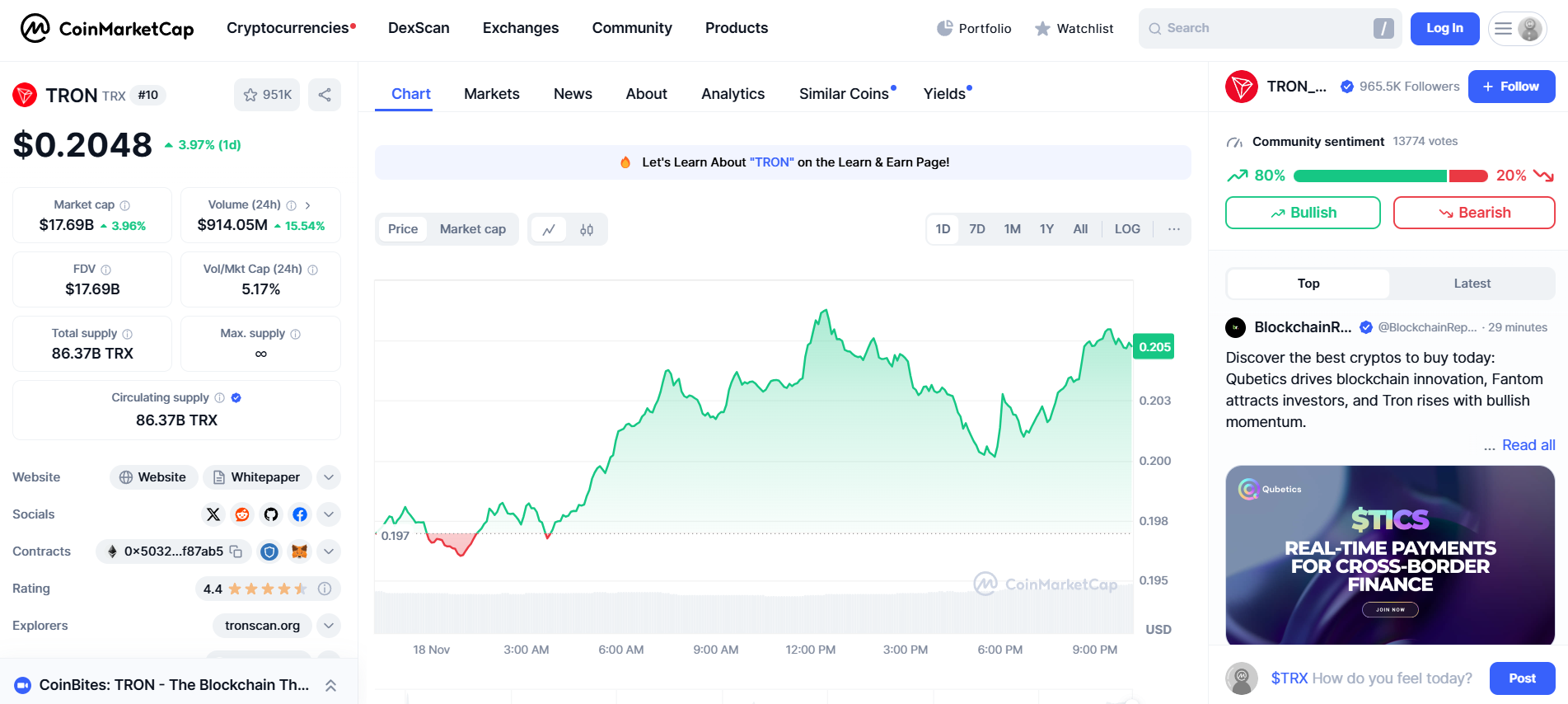Add TRON to watchlist via star button
This screenshot has width=1568, height=704.
pyautogui.click(x=266, y=95)
